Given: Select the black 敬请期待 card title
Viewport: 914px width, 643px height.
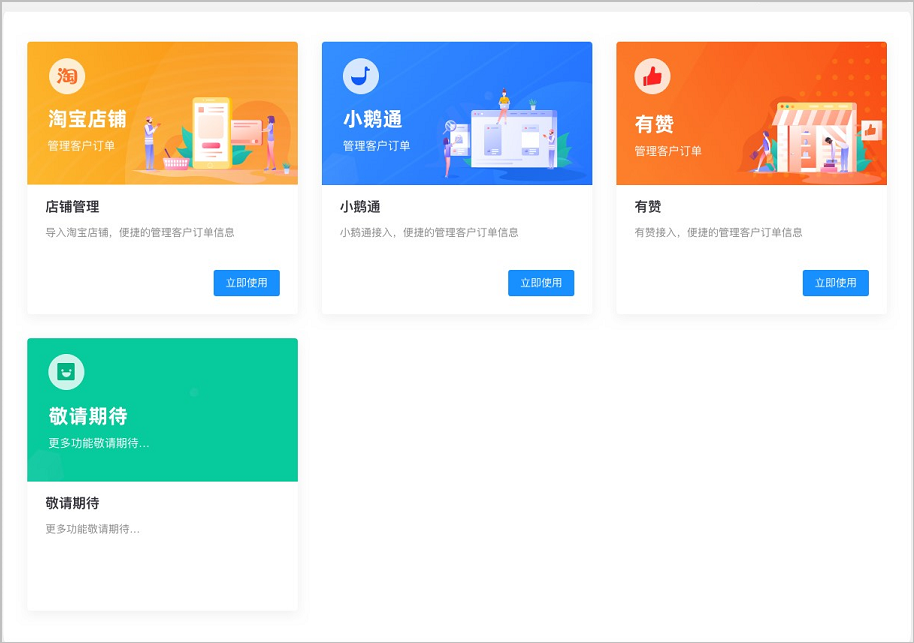Looking at the screenshot, I should coord(72,503).
